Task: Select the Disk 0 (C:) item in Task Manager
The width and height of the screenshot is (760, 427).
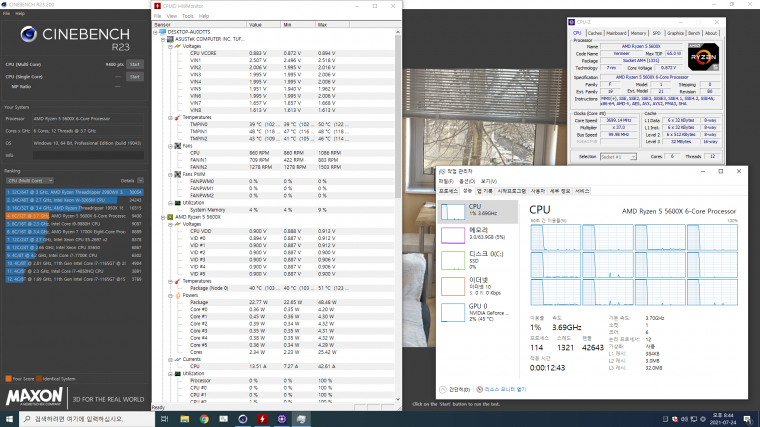Action: (x=478, y=260)
